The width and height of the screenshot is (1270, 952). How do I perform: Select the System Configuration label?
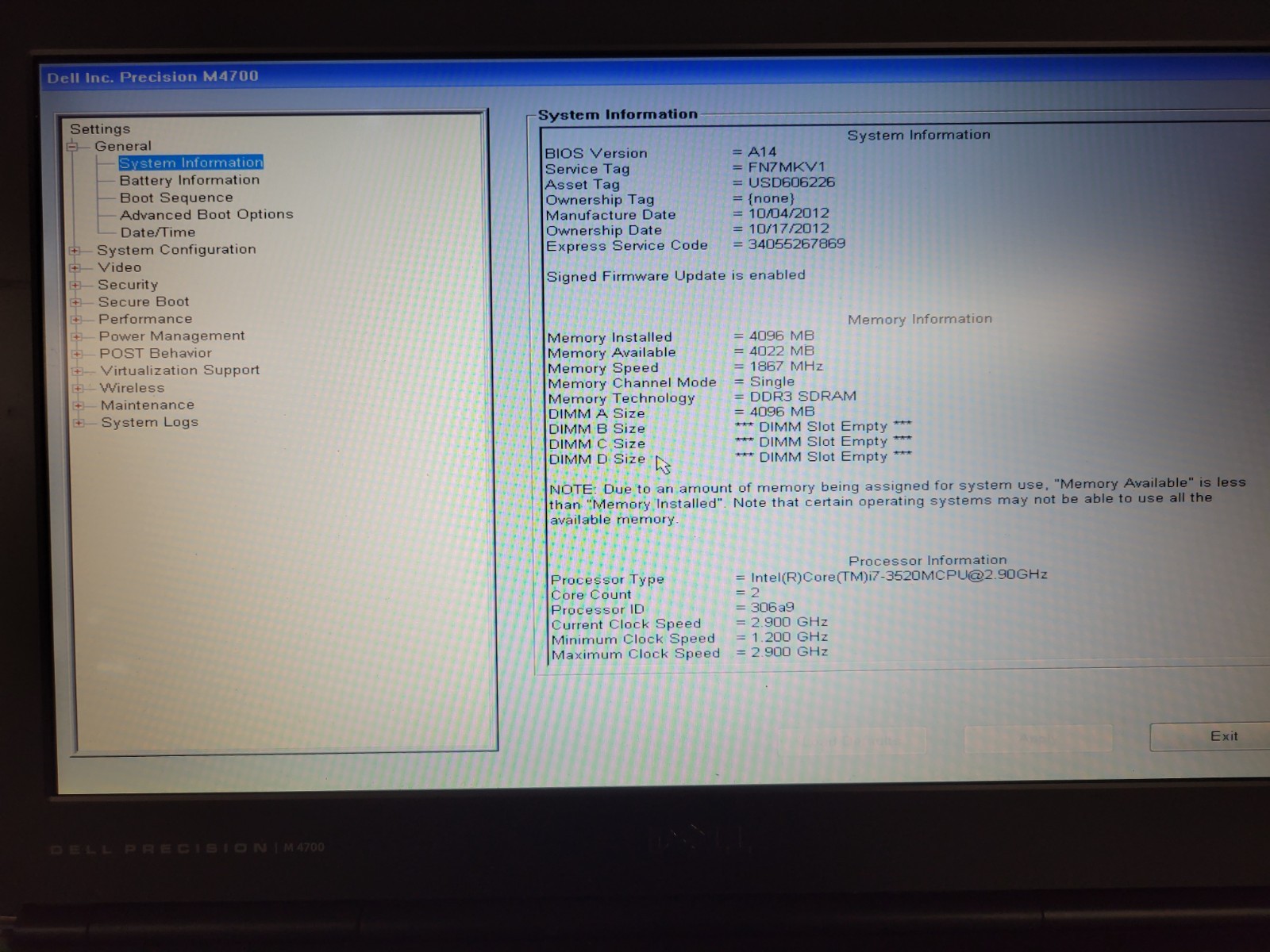coord(176,249)
